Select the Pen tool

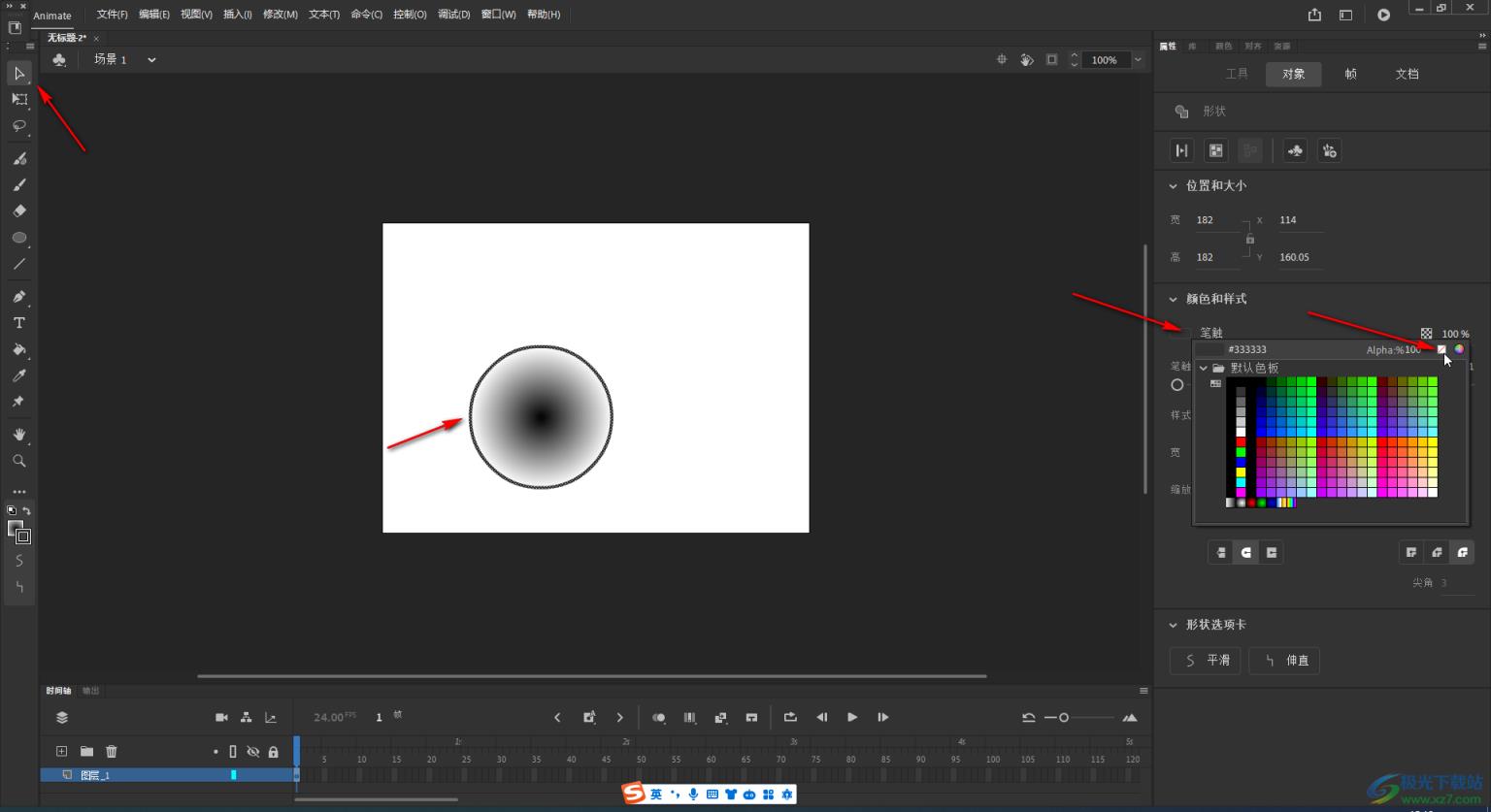18,297
